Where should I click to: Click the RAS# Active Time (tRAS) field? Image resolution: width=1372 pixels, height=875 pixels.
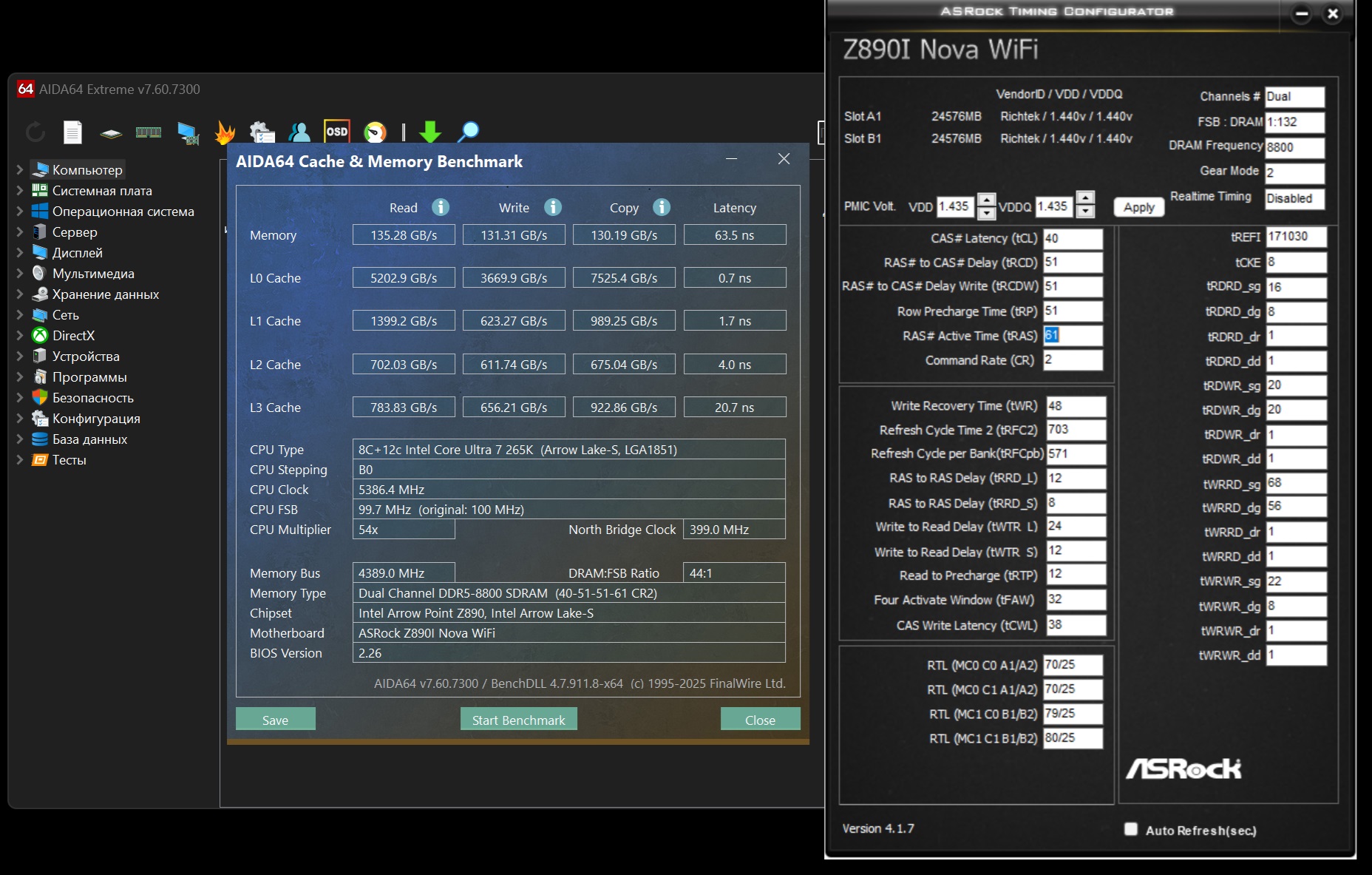click(1073, 336)
